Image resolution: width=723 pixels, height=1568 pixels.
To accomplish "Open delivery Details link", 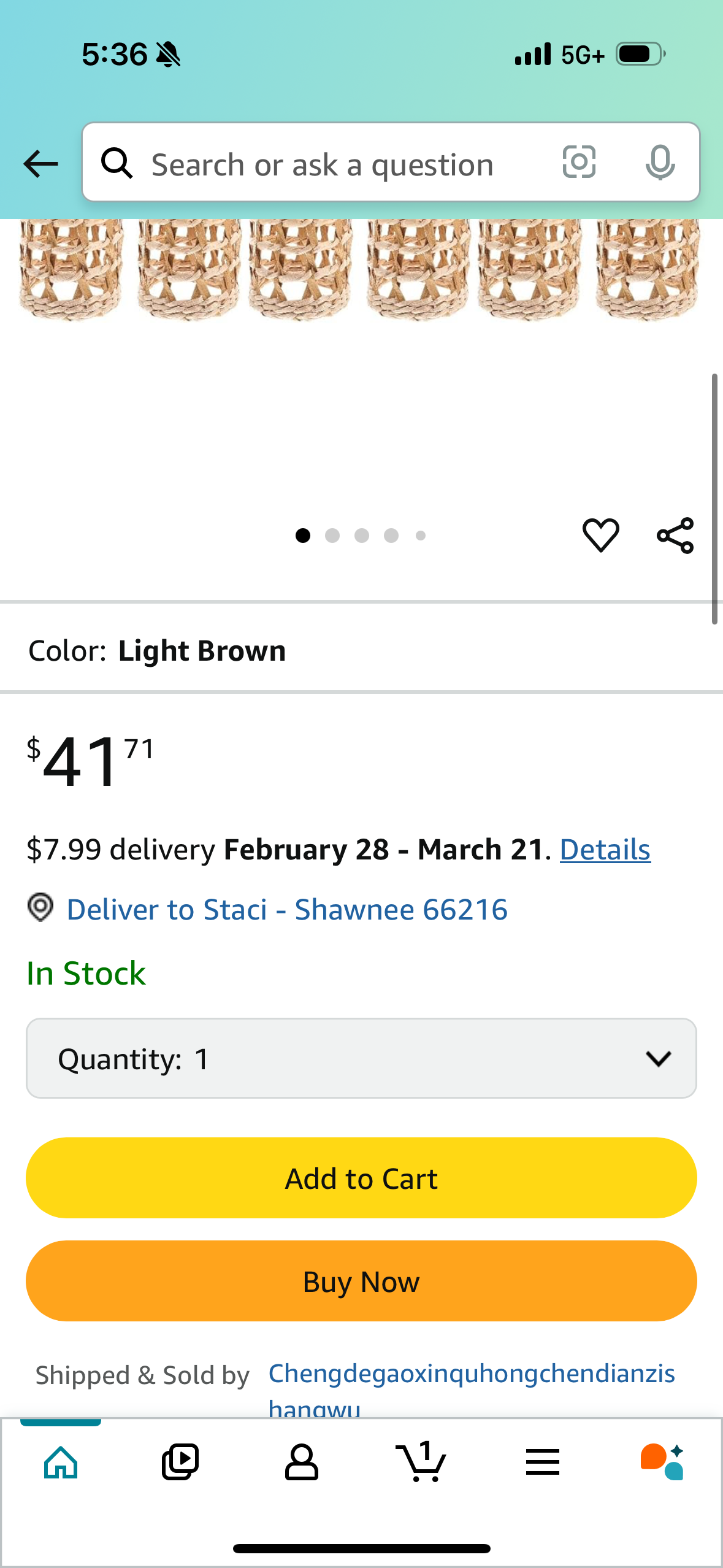I will 605,850.
